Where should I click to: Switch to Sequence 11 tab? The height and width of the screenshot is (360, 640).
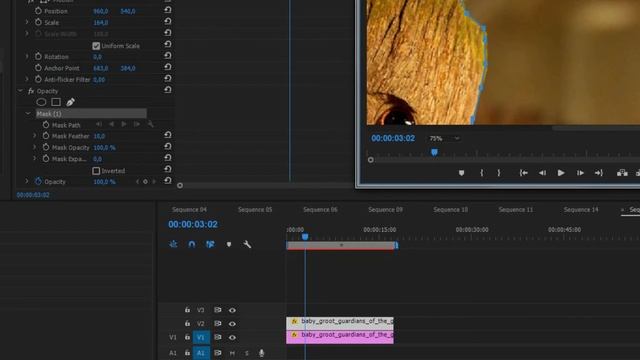(516, 209)
